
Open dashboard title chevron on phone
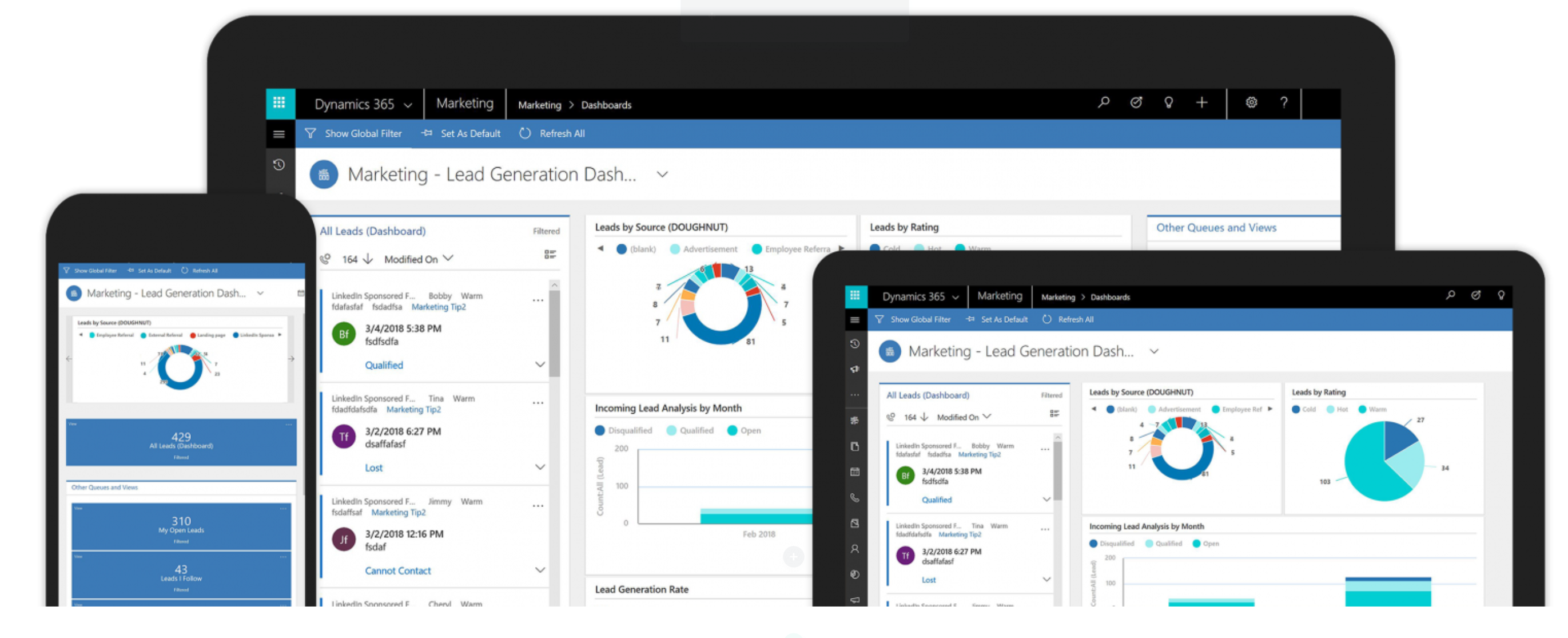(260, 293)
